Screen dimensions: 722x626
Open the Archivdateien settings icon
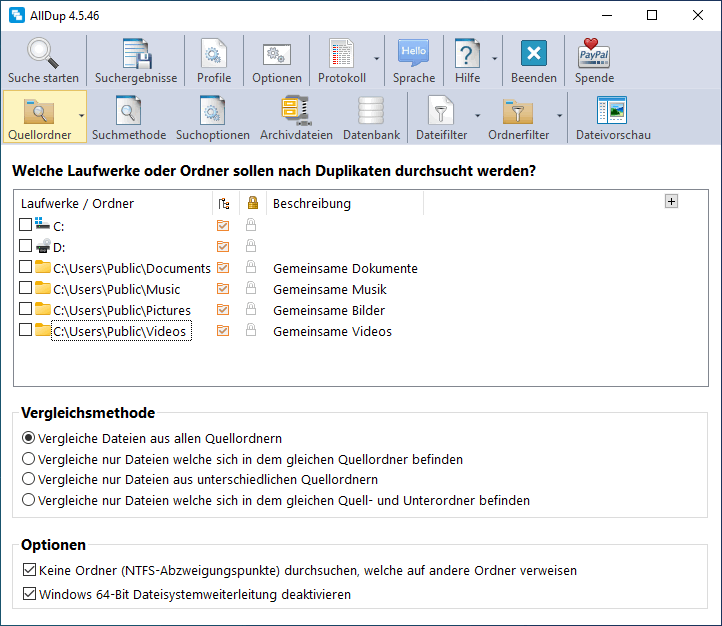click(296, 110)
